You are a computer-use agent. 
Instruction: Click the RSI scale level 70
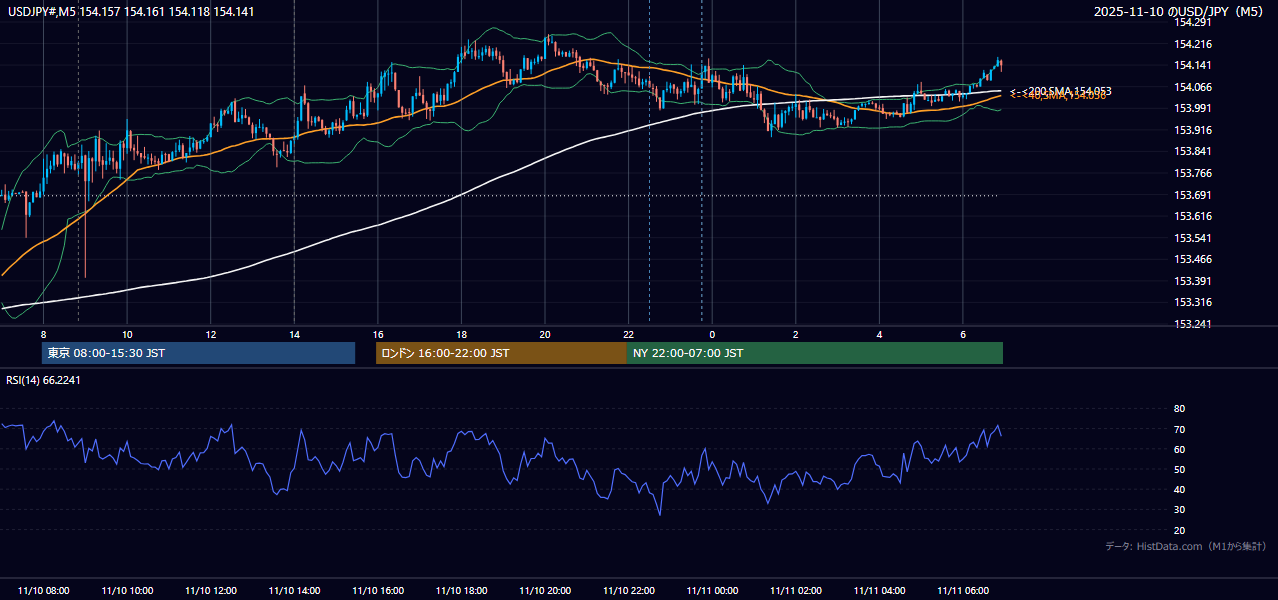point(1179,429)
